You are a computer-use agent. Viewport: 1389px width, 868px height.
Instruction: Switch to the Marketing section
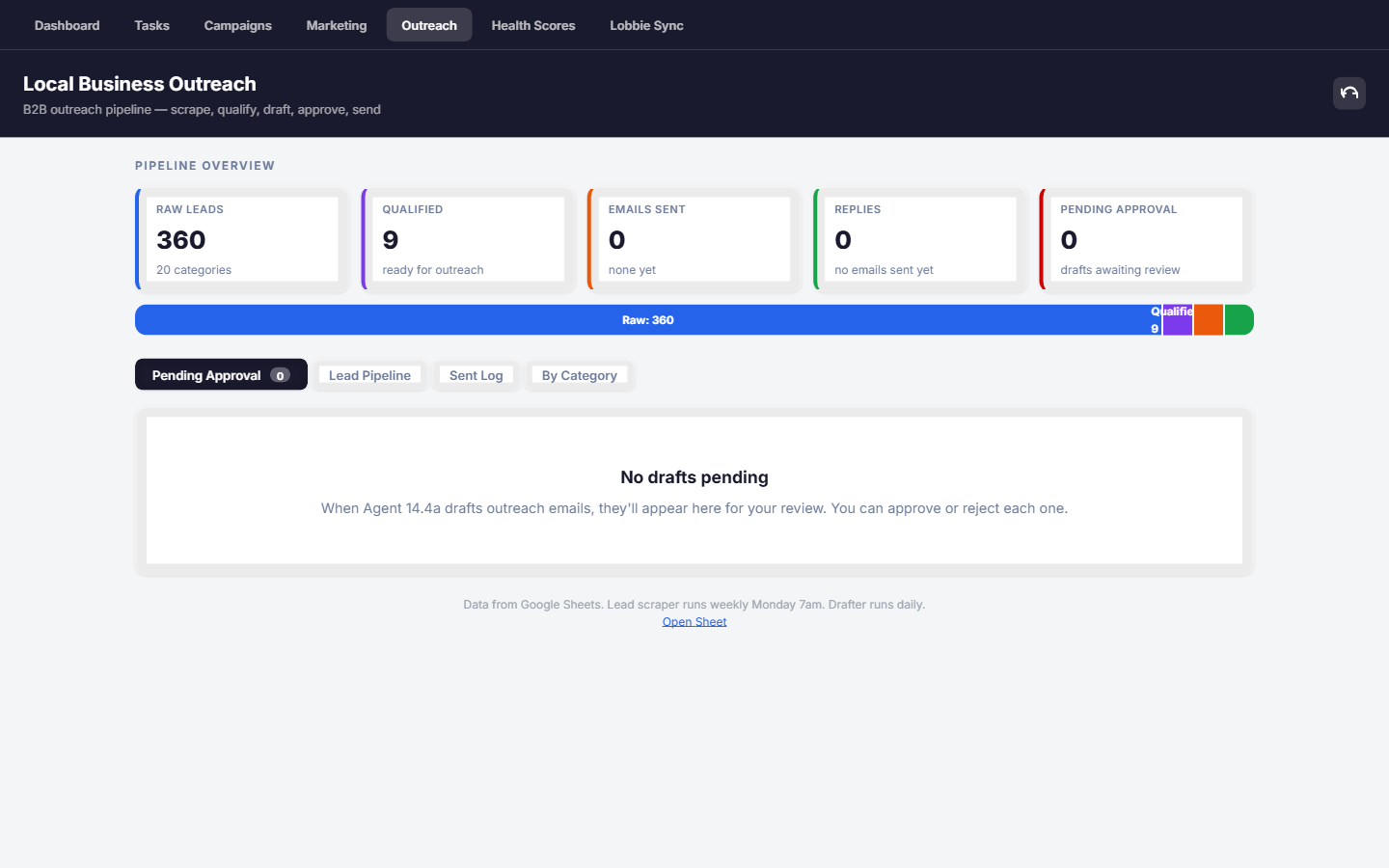[336, 25]
